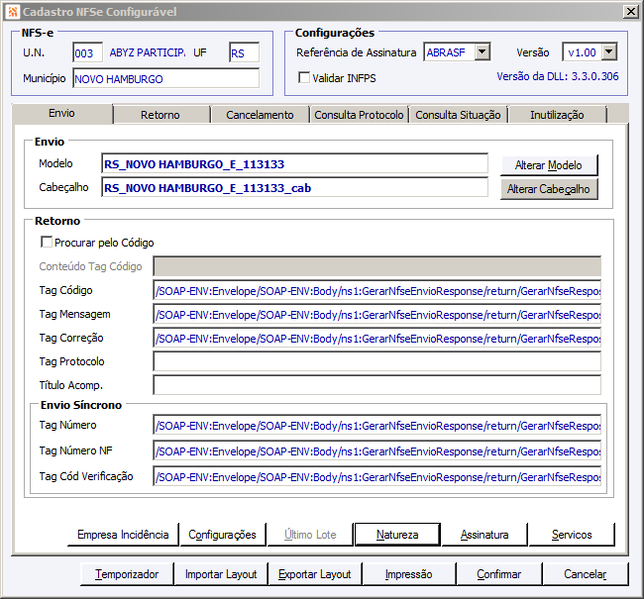Check Procurar pelo Código option
This screenshot has width=644, height=599.
coord(46,242)
